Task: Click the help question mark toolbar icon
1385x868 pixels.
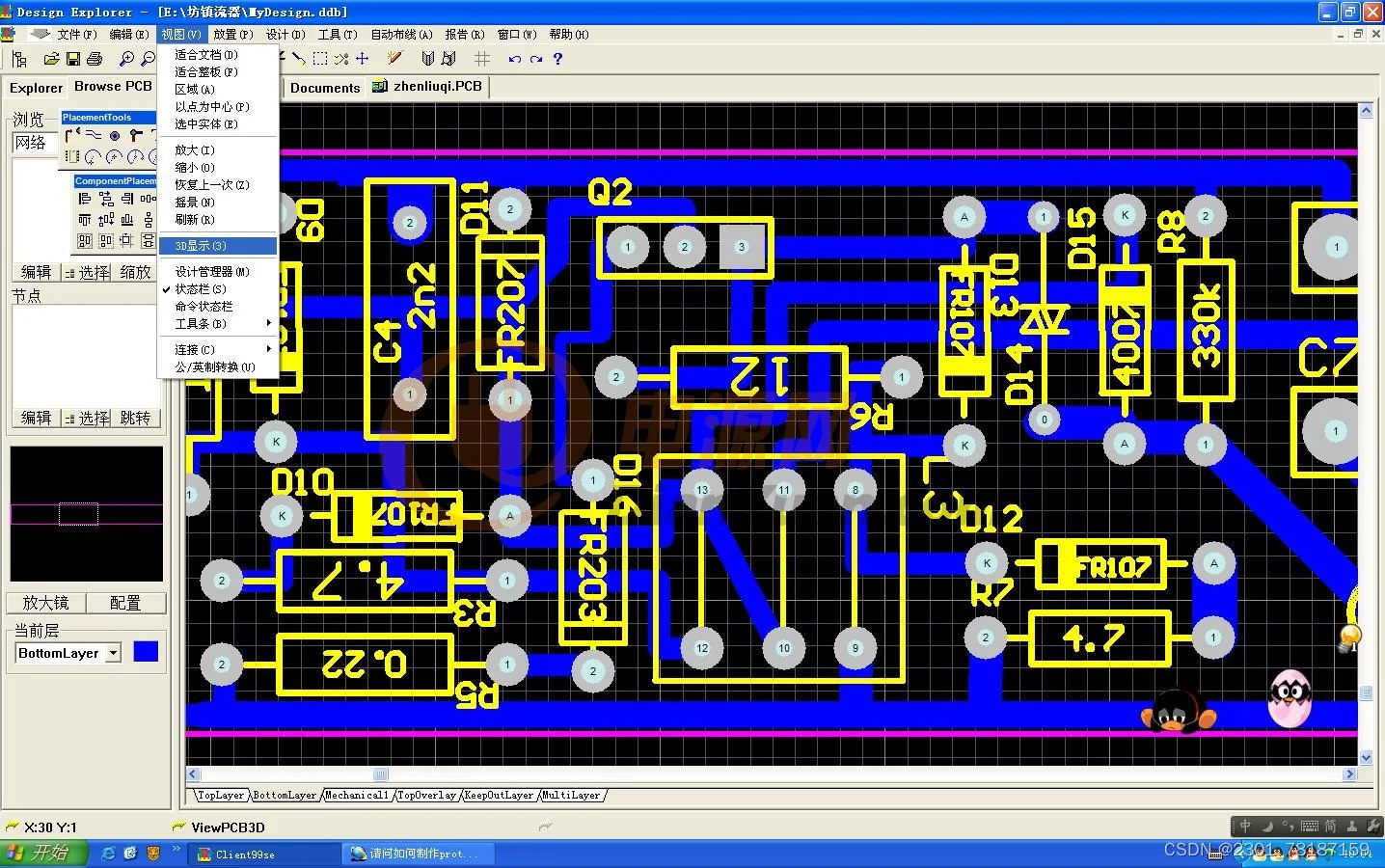Action: [557, 59]
